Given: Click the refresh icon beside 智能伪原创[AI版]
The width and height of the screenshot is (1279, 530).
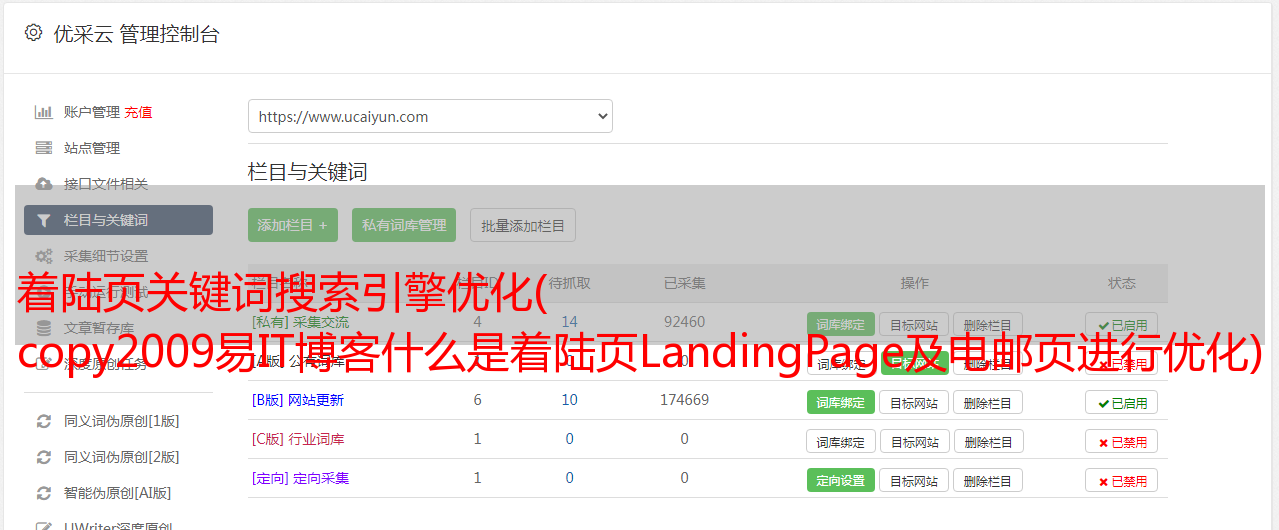Looking at the screenshot, I should pyautogui.click(x=44, y=493).
